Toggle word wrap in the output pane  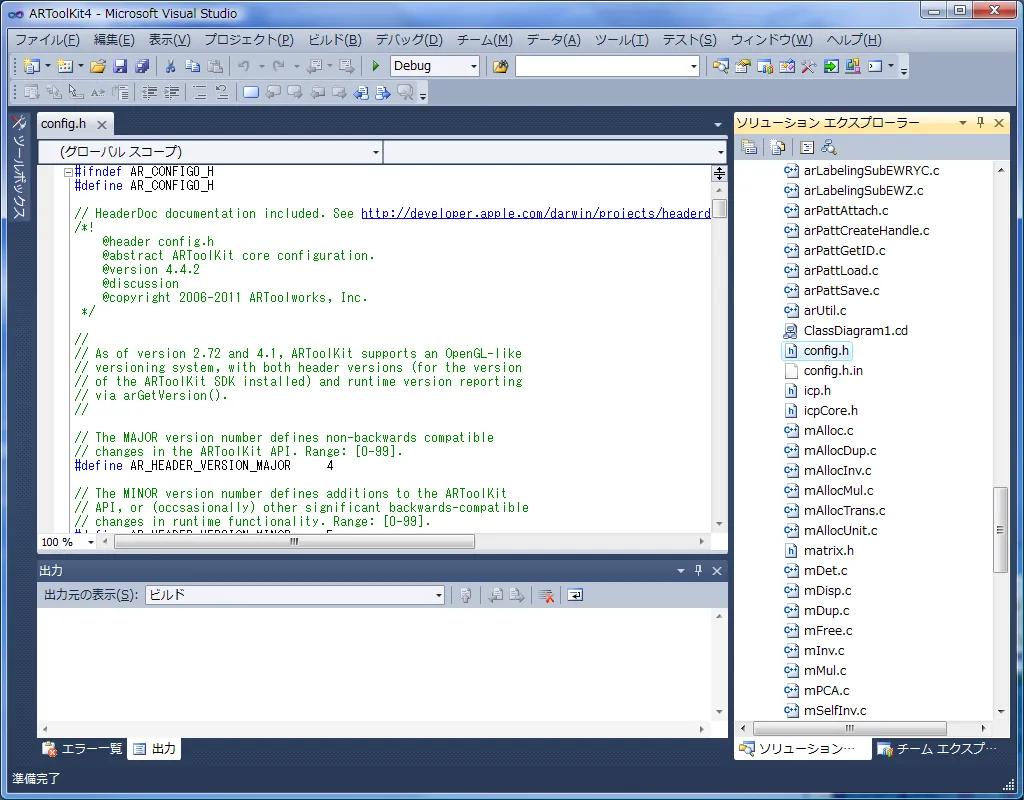coord(575,595)
